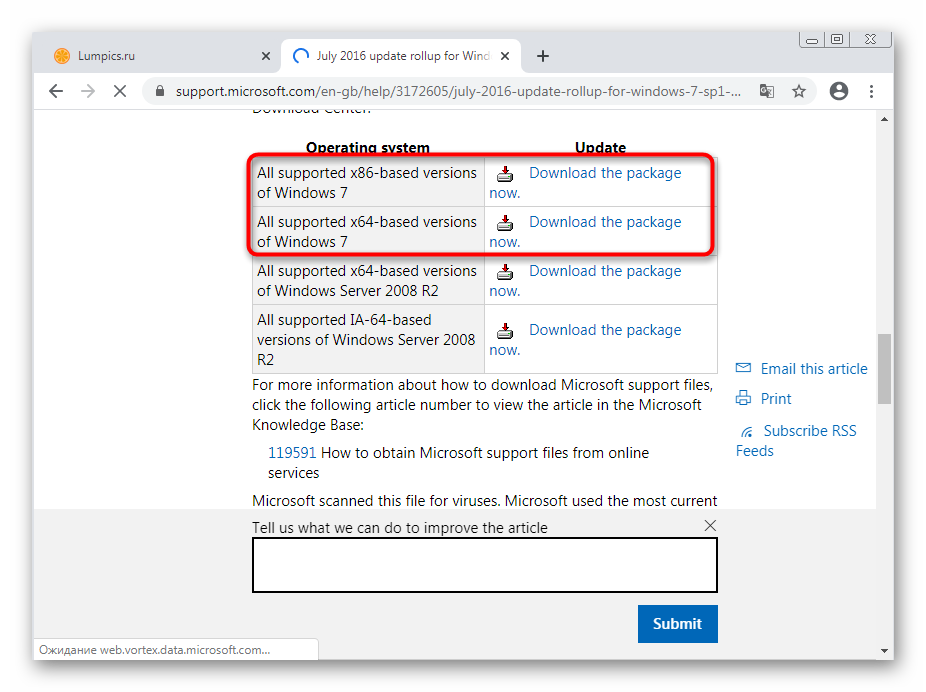The width and height of the screenshot is (926, 692).
Task: Select the July 2016 update rollup tab
Action: click(402, 56)
